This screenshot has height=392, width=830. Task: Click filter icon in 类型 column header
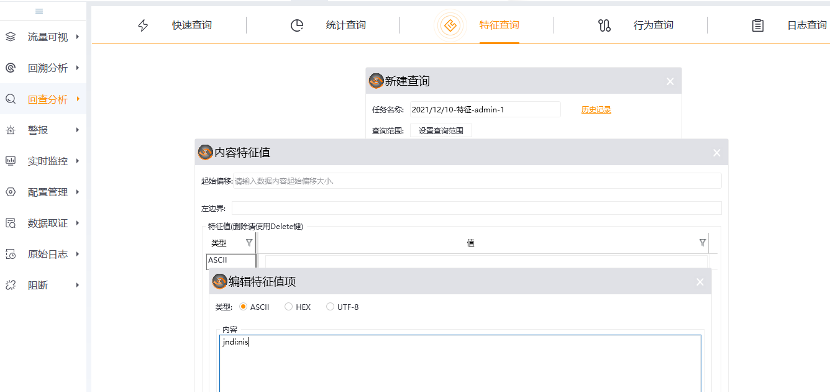coord(249,242)
